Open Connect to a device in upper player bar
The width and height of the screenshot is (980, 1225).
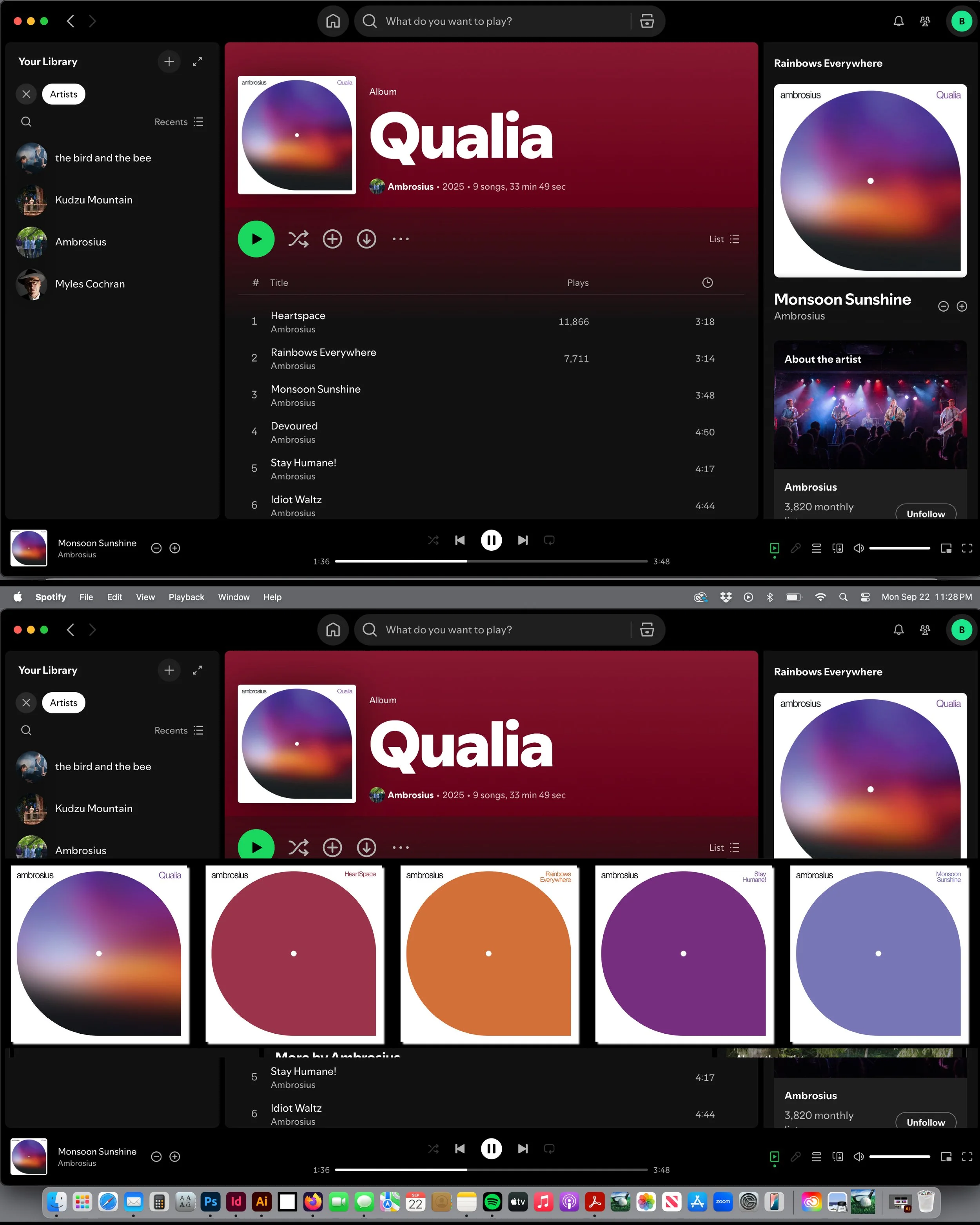[x=837, y=548]
